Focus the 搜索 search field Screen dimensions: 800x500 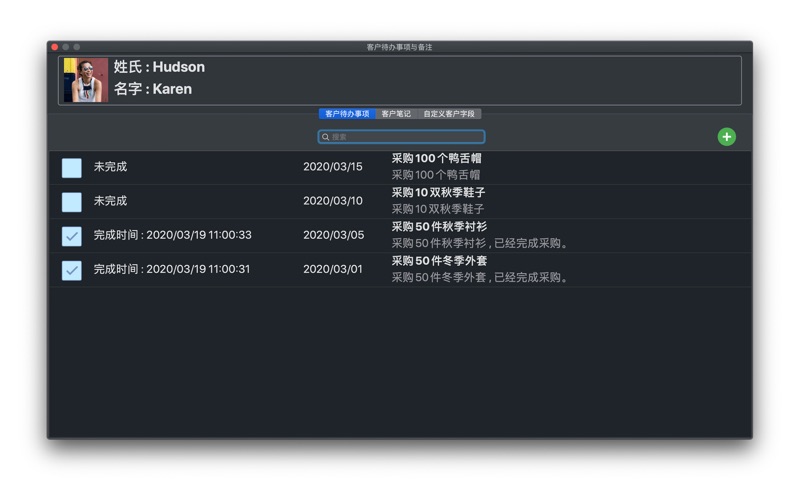[x=405, y=137]
